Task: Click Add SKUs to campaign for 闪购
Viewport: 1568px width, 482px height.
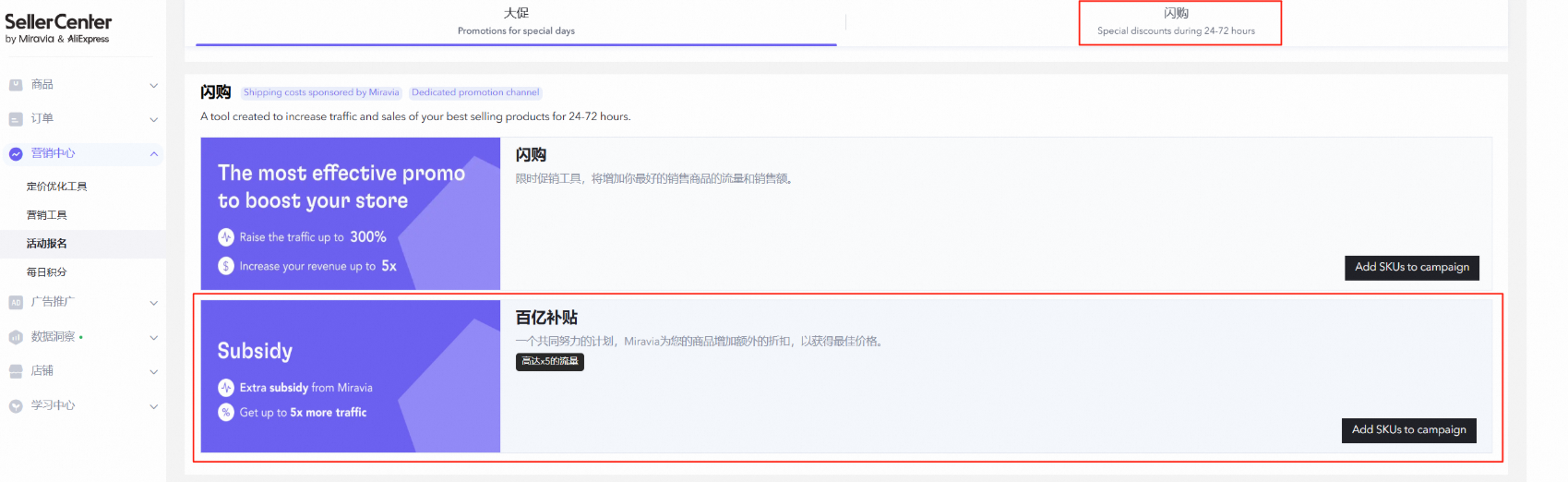Action: [1411, 267]
